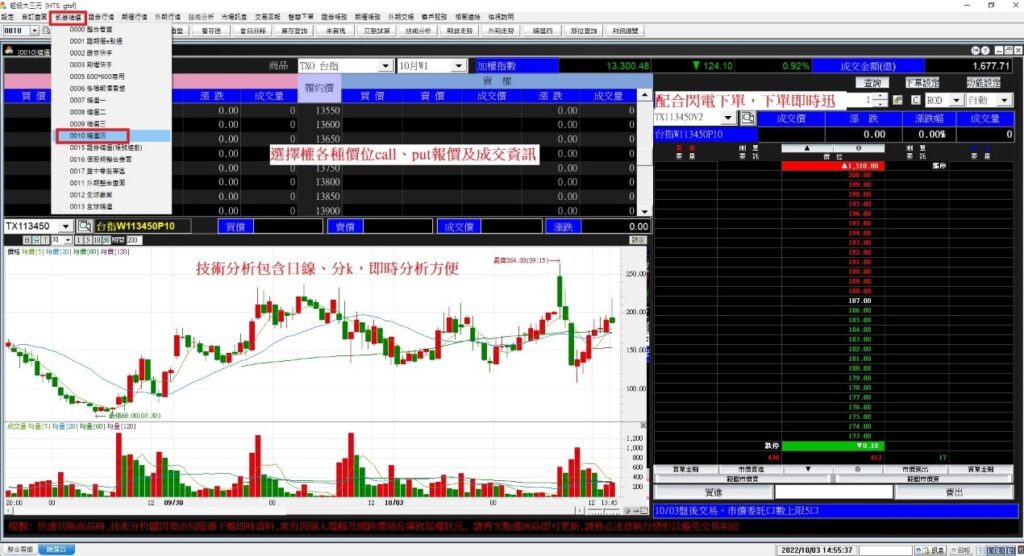Decrease order quantity with down stepper arrow
1024x556 pixels.
click(881, 103)
